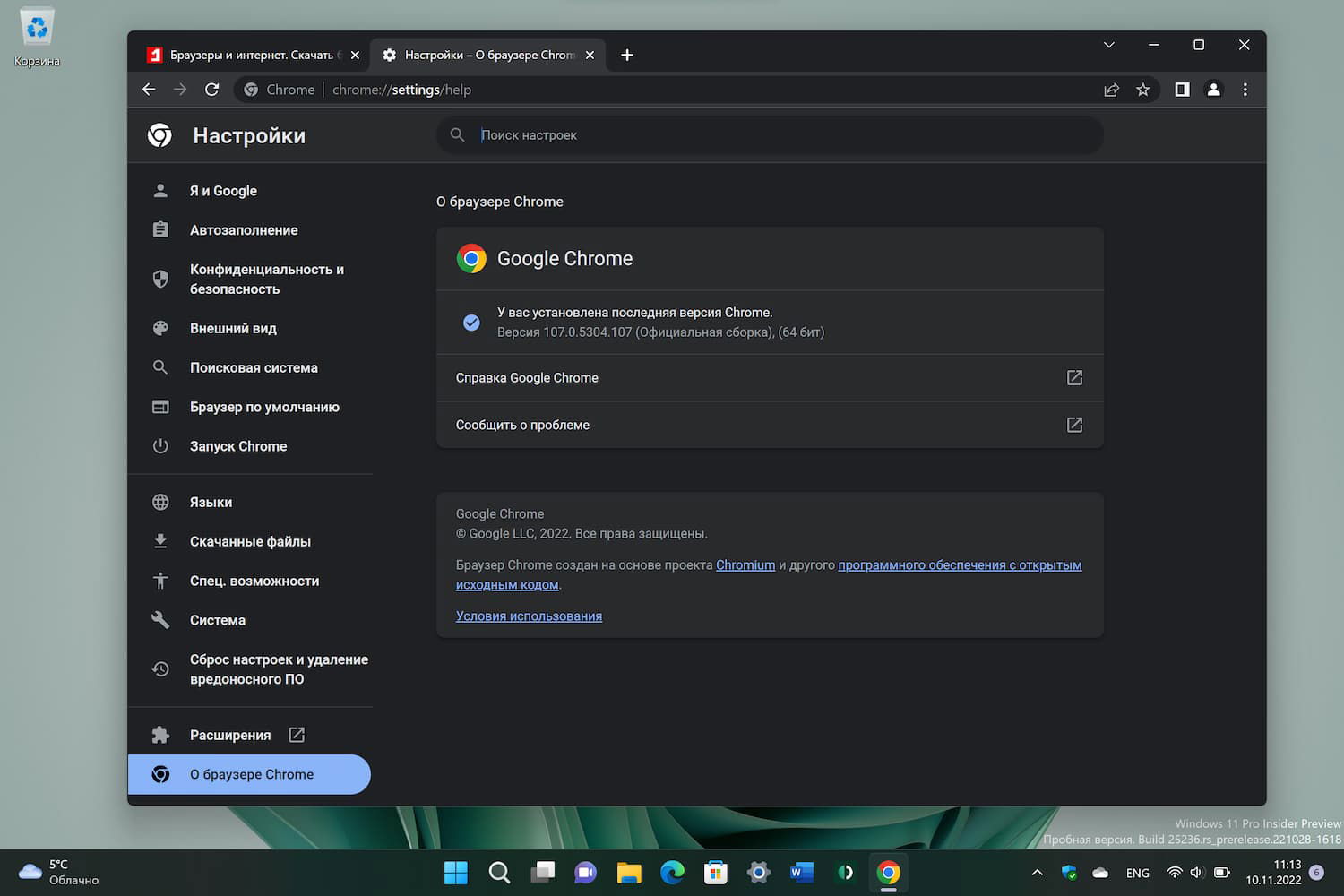This screenshot has height=896, width=1344.
Task: Focus the Поиск настроек search field
Action: [x=770, y=134]
